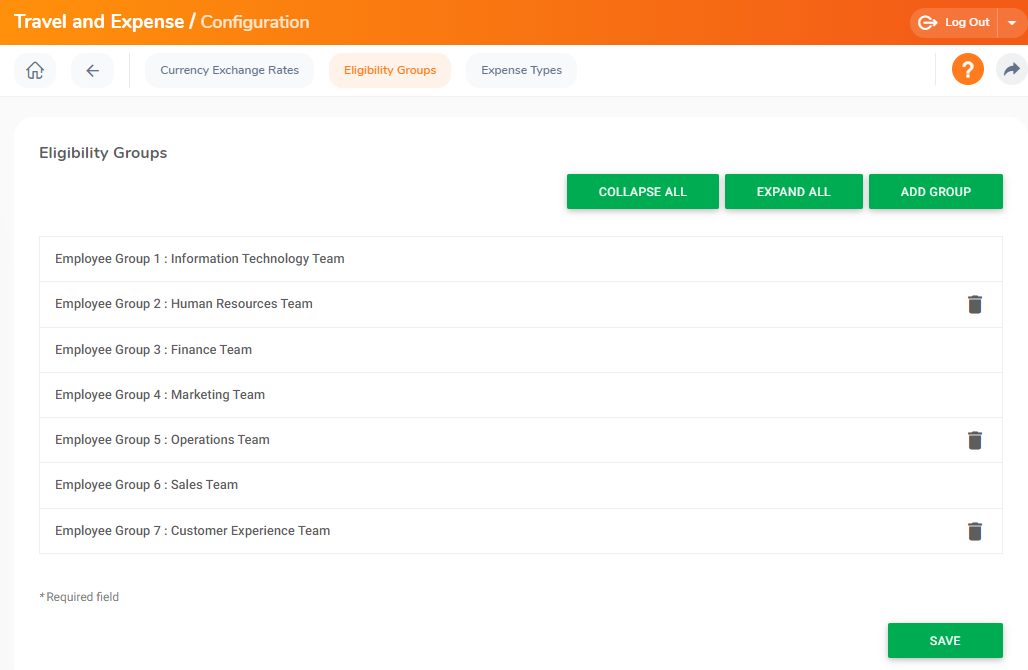Expand the Sales Team group
This screenshot has height=670, width=1028.
pyautogui.click(x=146, y=484)
